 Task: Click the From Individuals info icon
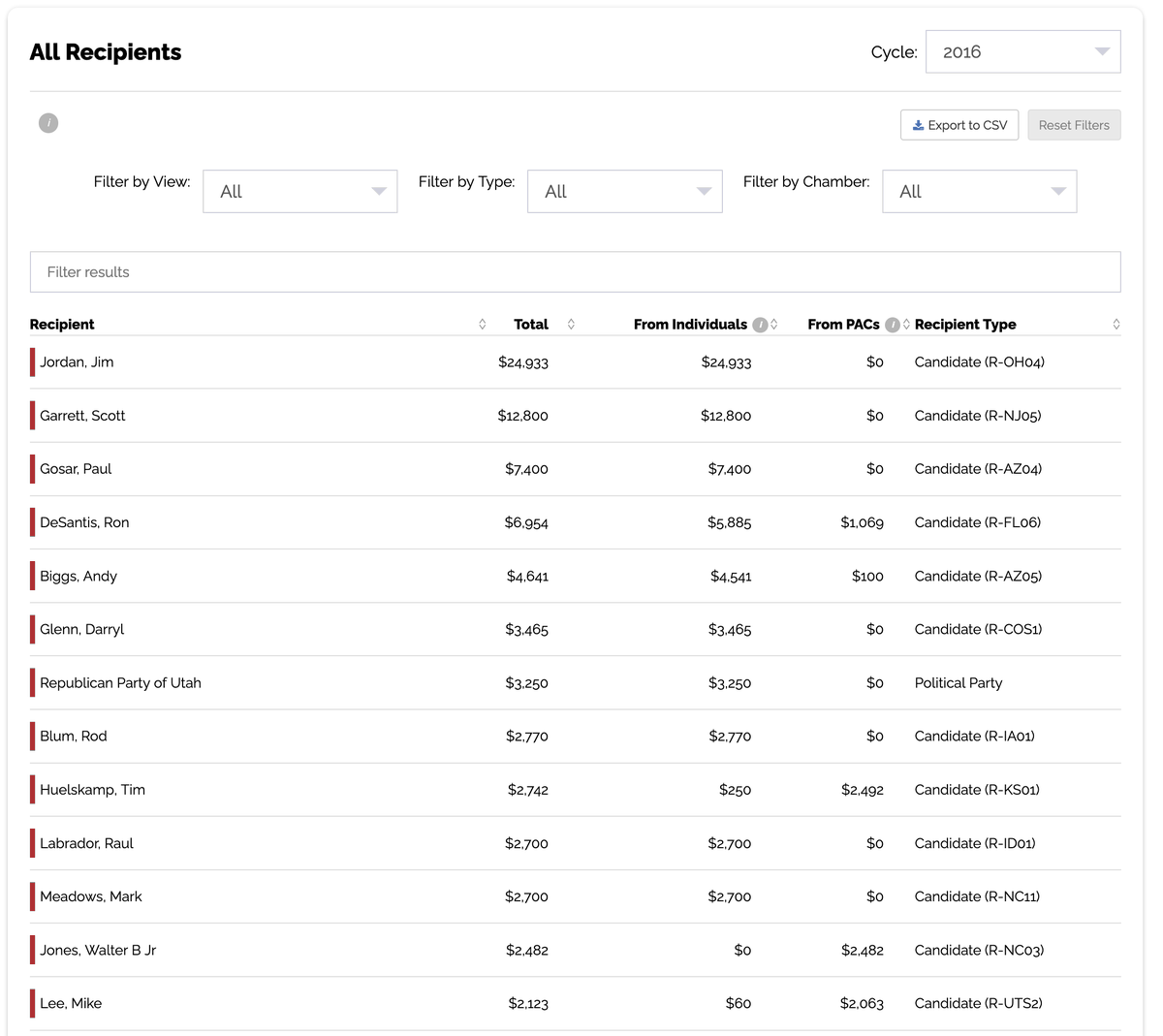761,325
